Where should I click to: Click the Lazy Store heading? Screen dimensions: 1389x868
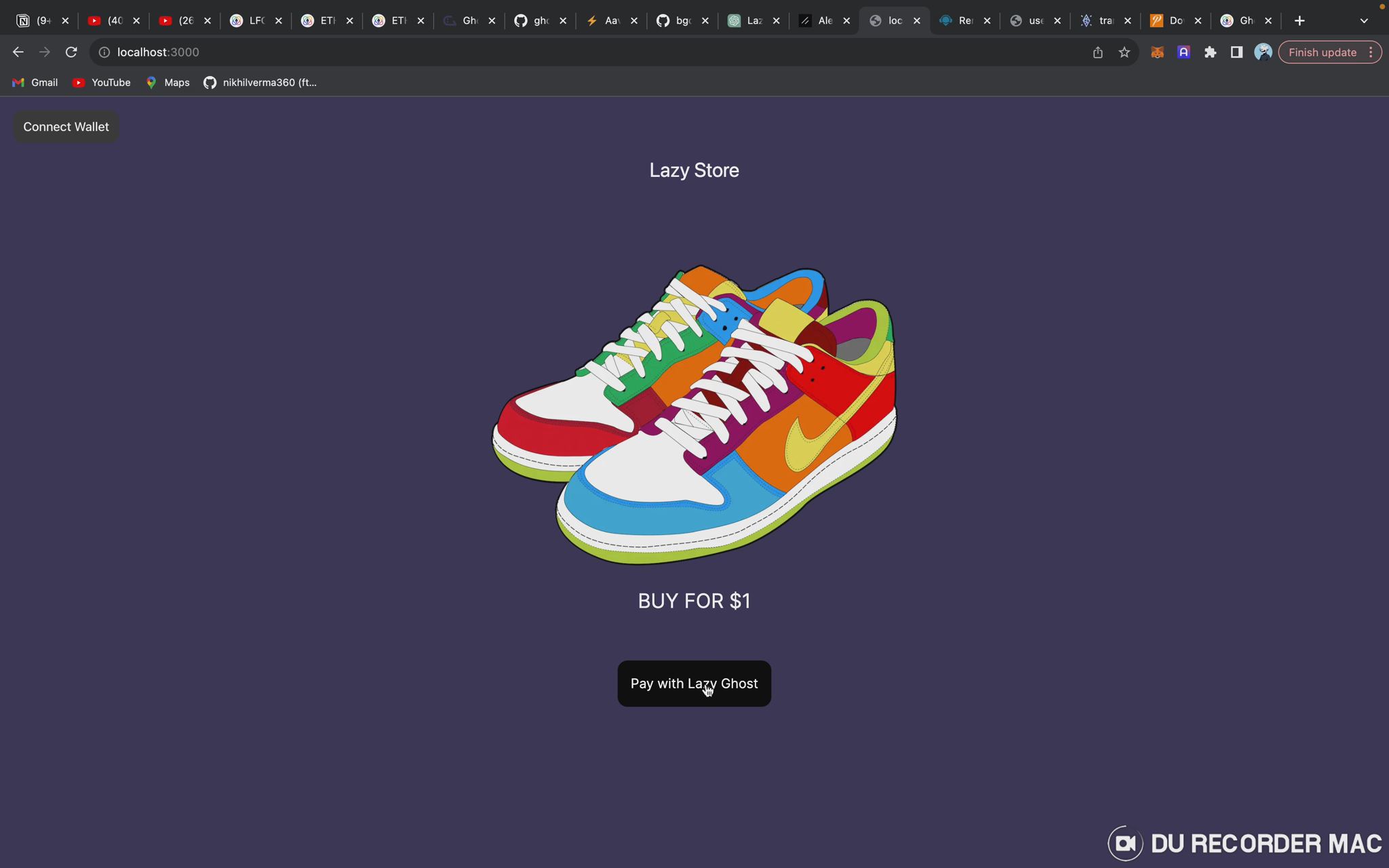[x=694, y=170]
